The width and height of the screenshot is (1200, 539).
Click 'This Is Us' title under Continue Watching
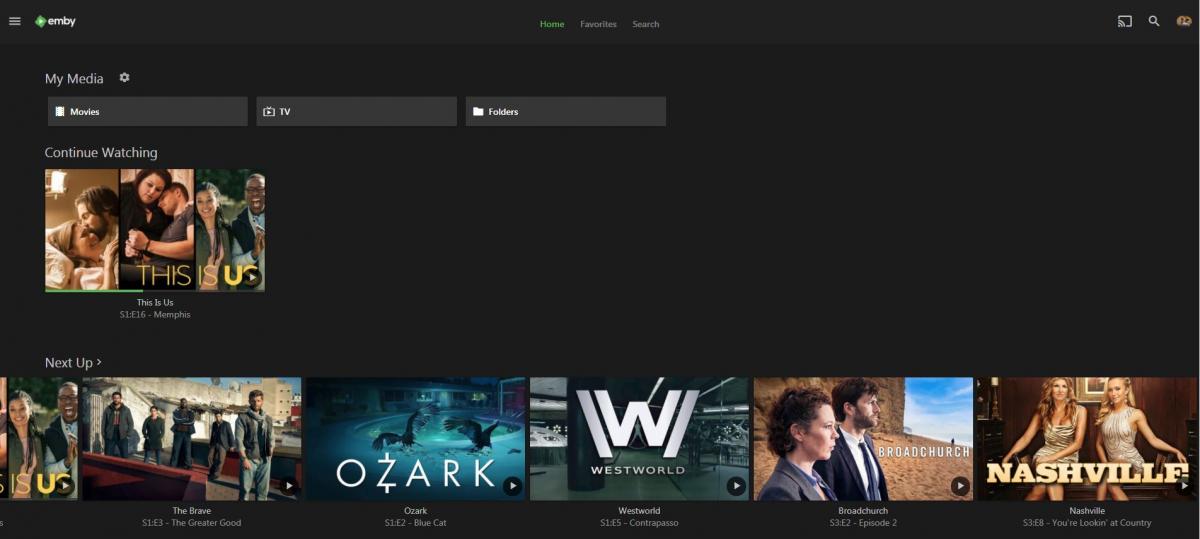pyautogui.click(x=155, y=302)
